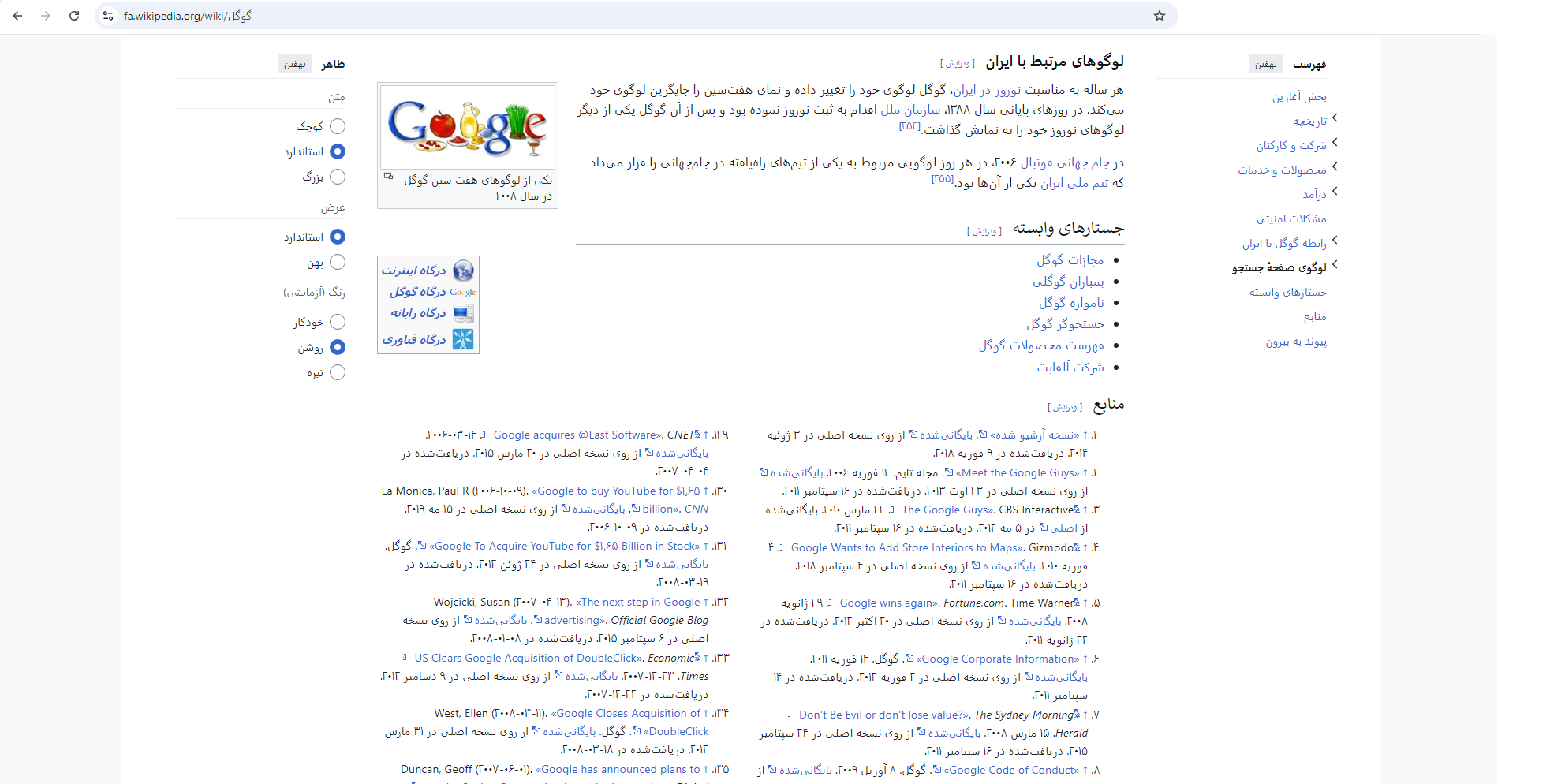Open the سازمان ملل link
This screenshot has height=784, width=1565.
910,110
